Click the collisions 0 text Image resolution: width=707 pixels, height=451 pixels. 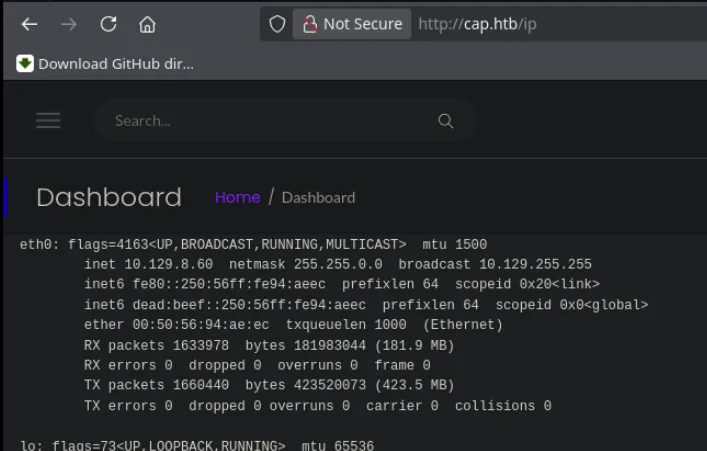pos(503,406)
